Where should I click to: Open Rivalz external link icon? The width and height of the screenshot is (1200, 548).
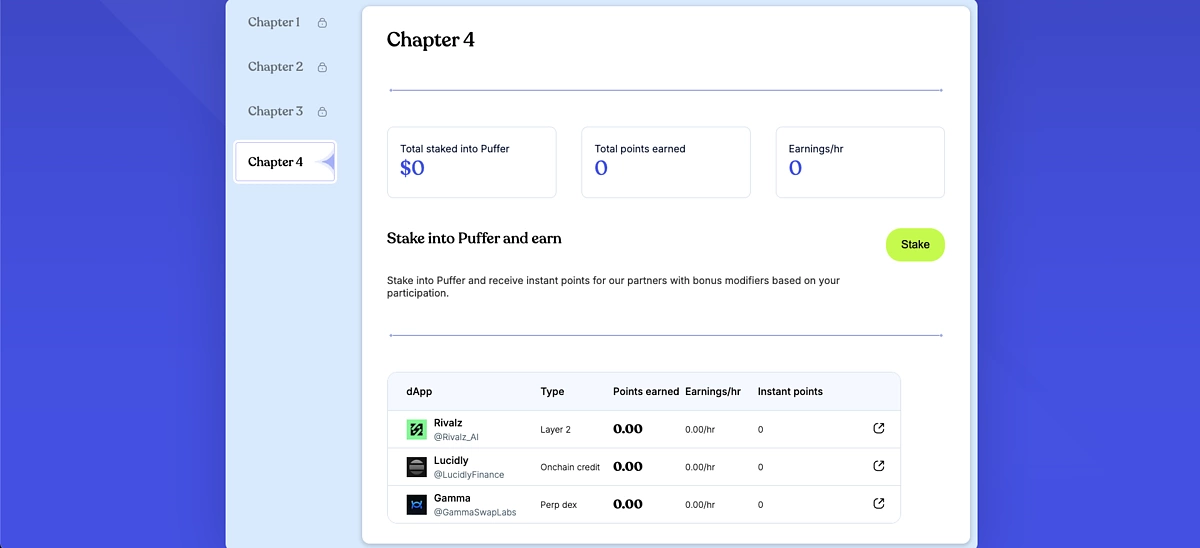click(879, 428)
